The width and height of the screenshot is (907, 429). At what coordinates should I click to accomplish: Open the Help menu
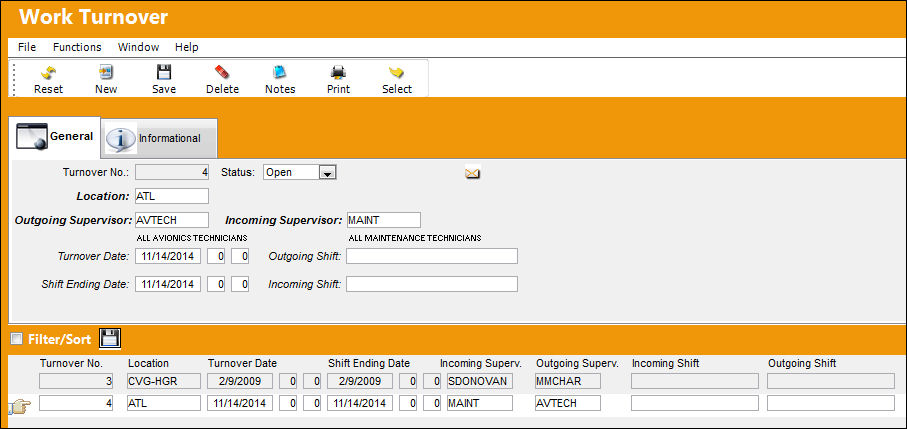187,47
